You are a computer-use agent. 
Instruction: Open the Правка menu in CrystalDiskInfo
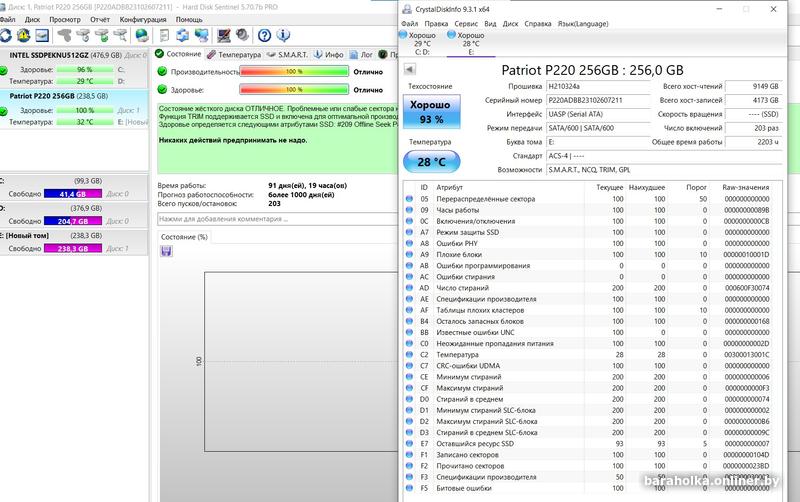click(x=436, y=23)
